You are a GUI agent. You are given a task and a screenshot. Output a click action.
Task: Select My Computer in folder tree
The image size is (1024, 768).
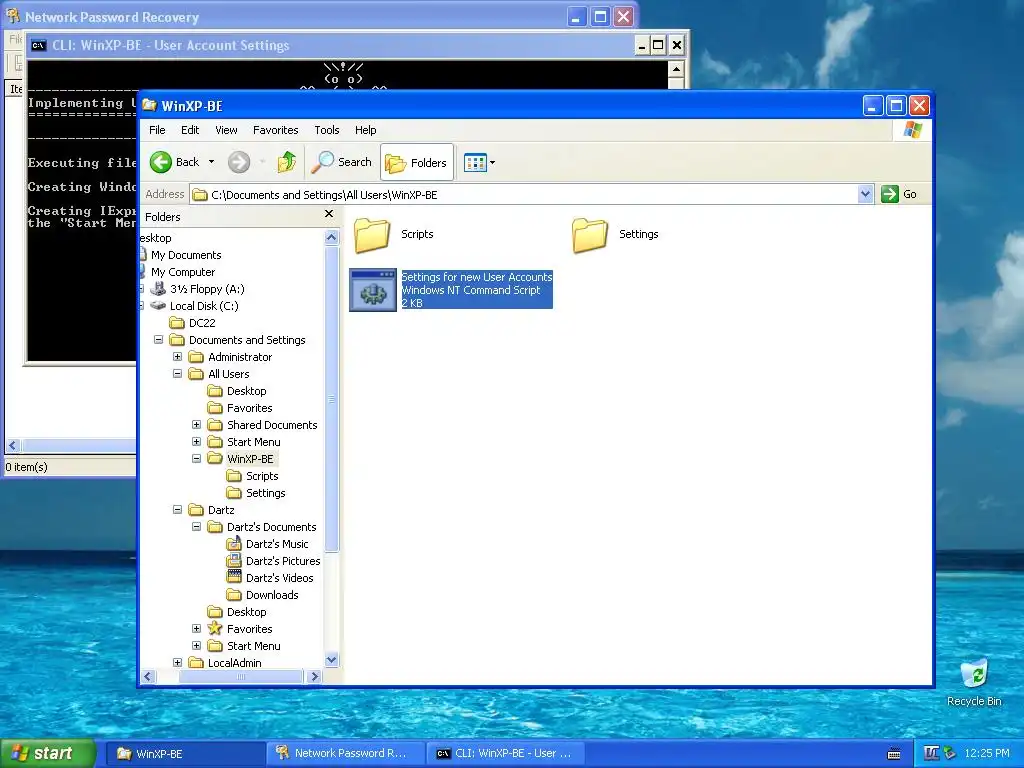(x=183, y=272)
